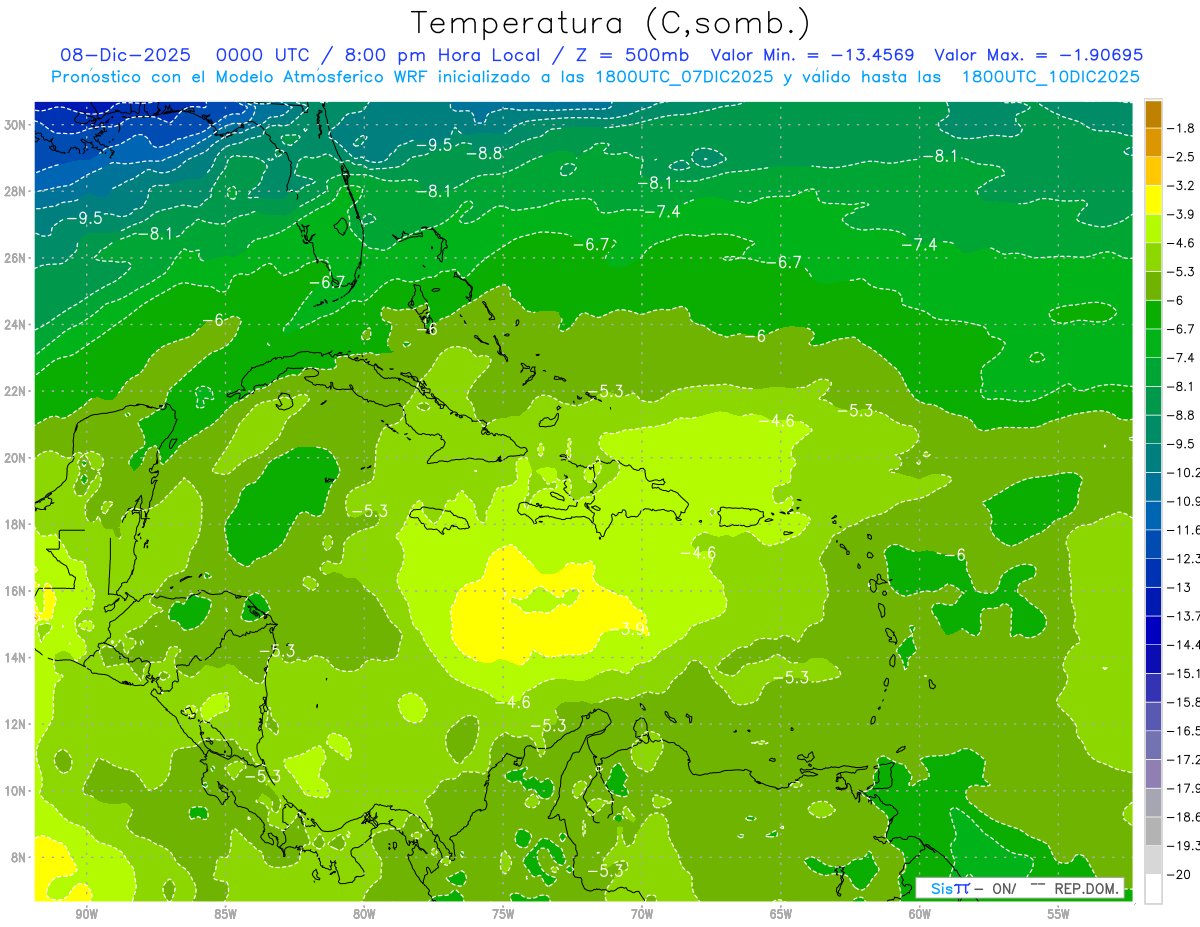Click the white bottom swatch below -20
The width and height of the screenshot is (1200, 927).
(1154, 889)
